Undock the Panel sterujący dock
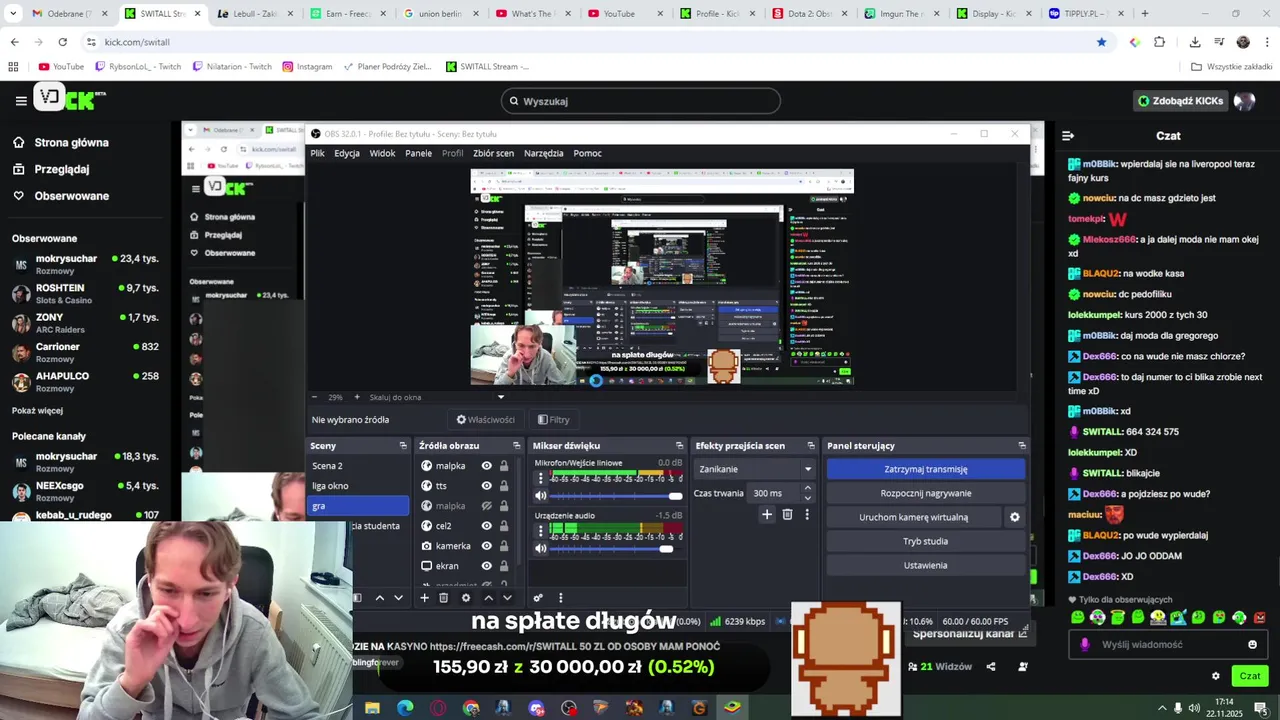 pyautogui.click(x=1022, y=446)
